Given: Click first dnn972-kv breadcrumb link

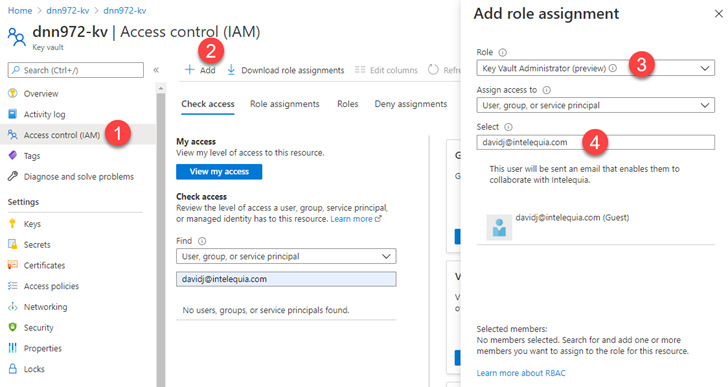Looking at the screenshot, I should pyautogui.click(x=68, y=11).
